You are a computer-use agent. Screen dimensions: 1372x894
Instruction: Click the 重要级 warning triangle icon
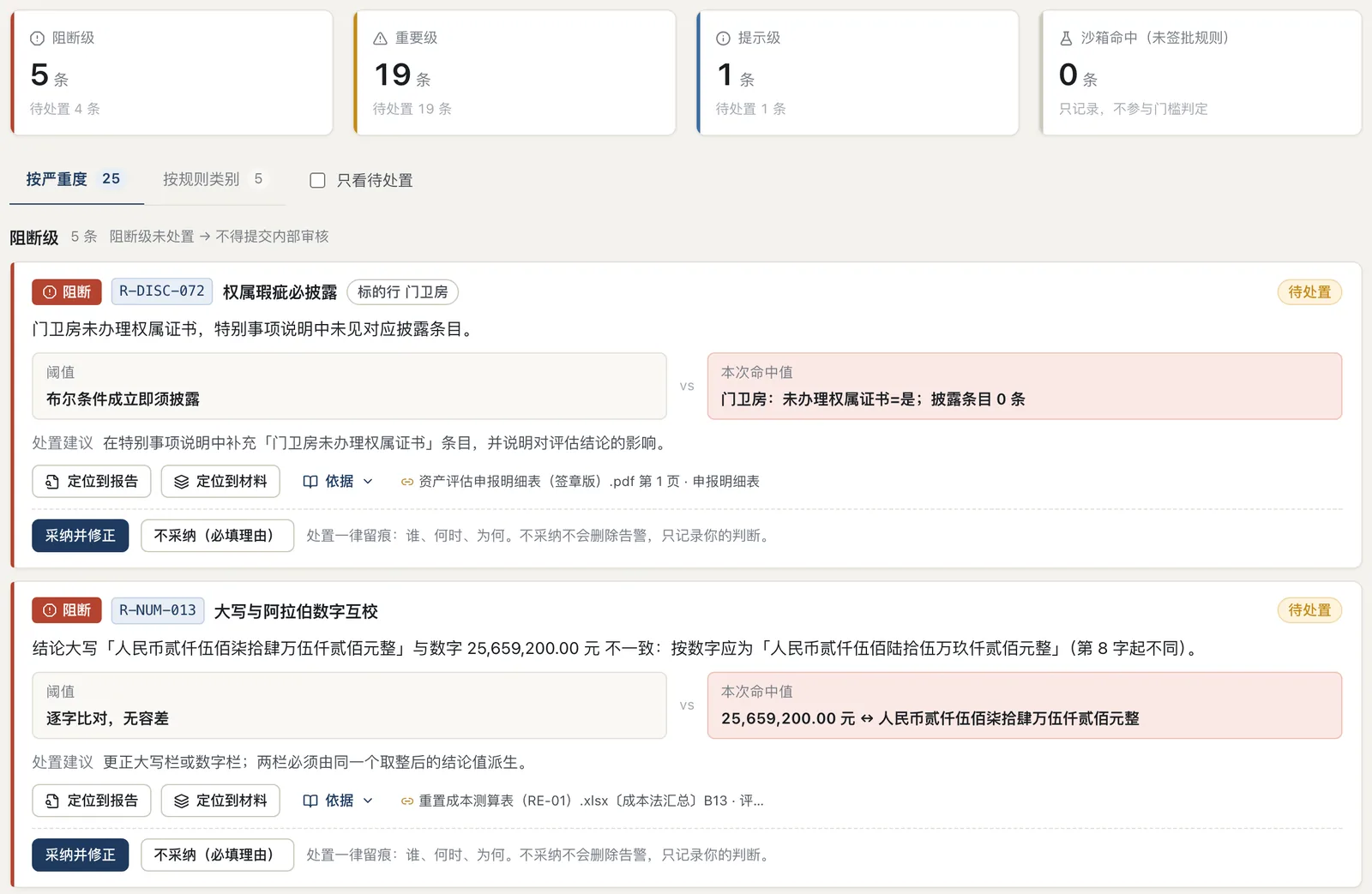pyautogui.click(x=381, y=38)
